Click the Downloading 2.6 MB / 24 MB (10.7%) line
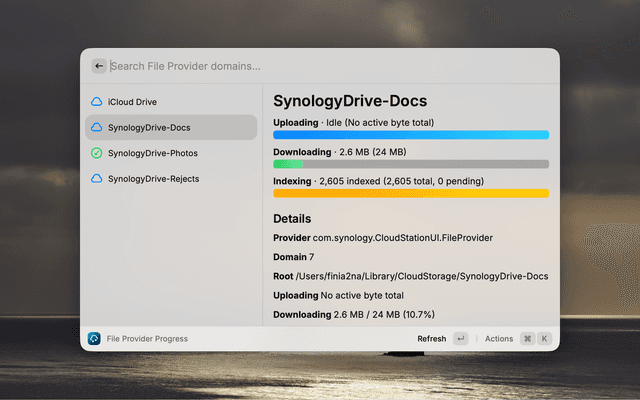 pyautogui.click(x=354, y=315)
